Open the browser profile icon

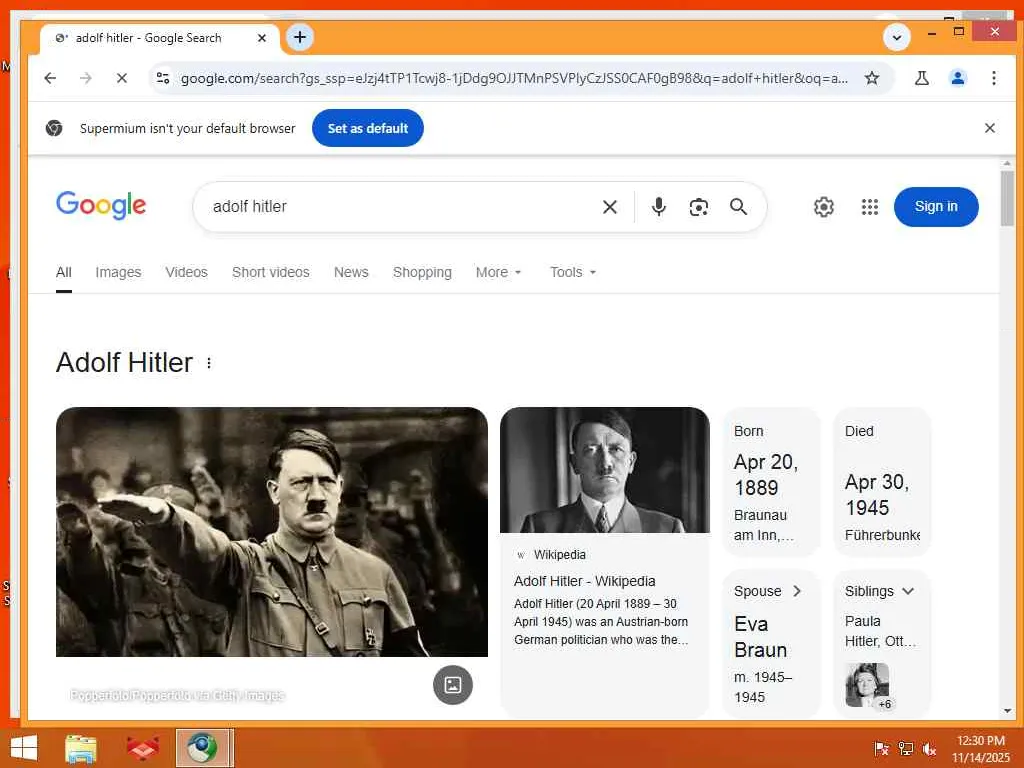[x=957, y=78]
